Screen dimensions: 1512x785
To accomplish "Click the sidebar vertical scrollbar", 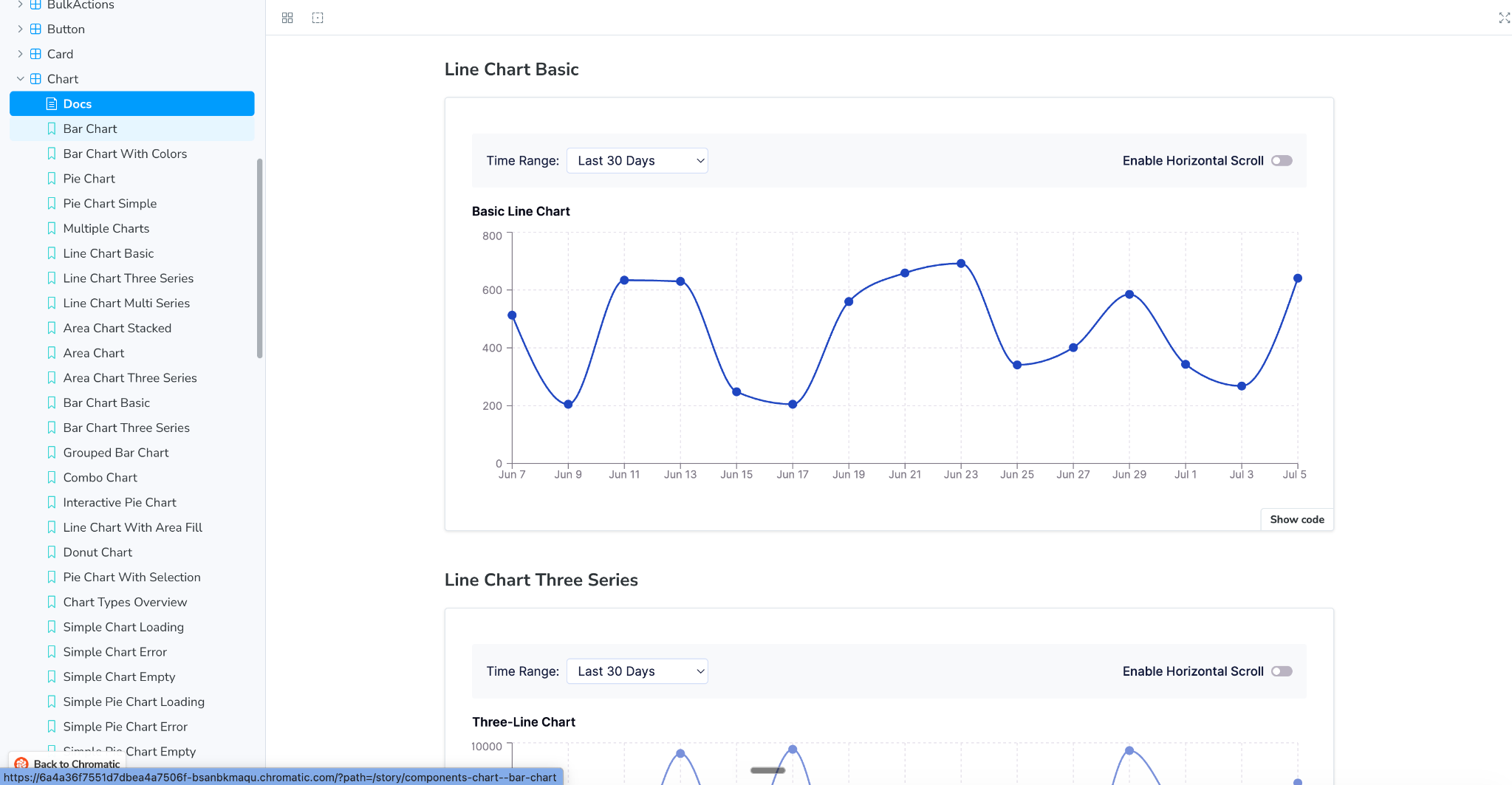I will click(259, 258).
